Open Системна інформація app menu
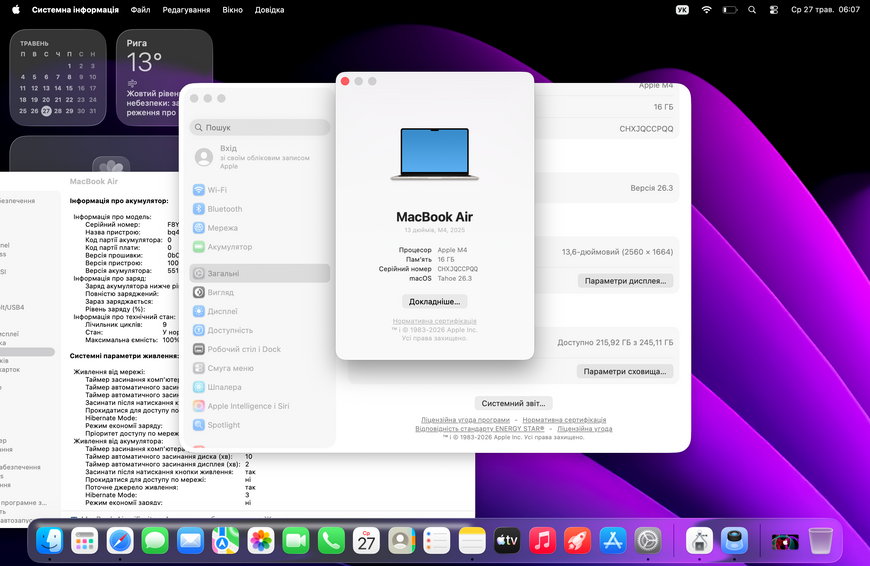The width and height of the screenshot is (870, 566). pos(75,9)
